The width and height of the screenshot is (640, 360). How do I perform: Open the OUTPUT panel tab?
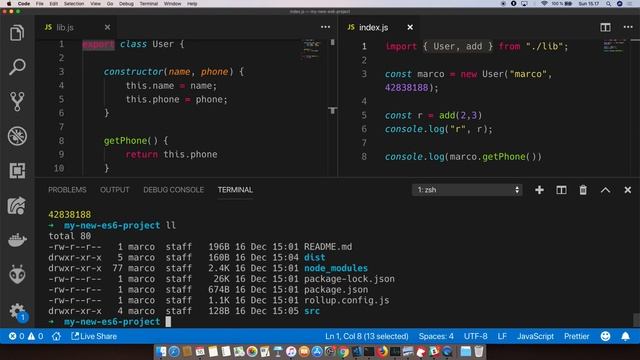115,190
